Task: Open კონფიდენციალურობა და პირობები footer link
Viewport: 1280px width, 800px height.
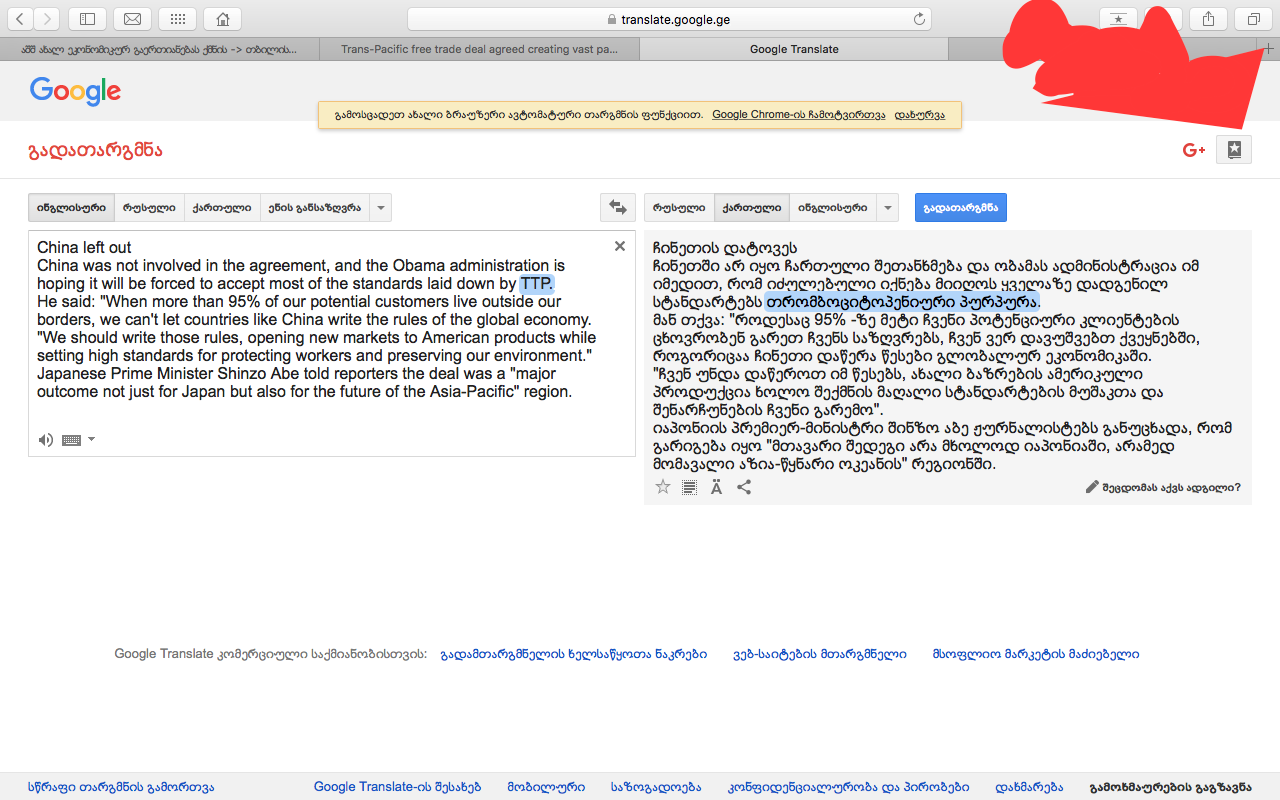Action: coord(848,787)
